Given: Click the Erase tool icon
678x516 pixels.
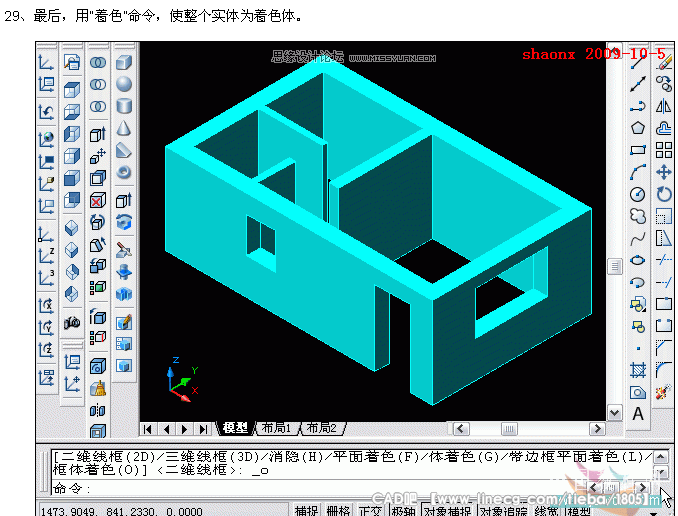Looking at the screenshot, I should pyautogui.click(x=664, y=62).
